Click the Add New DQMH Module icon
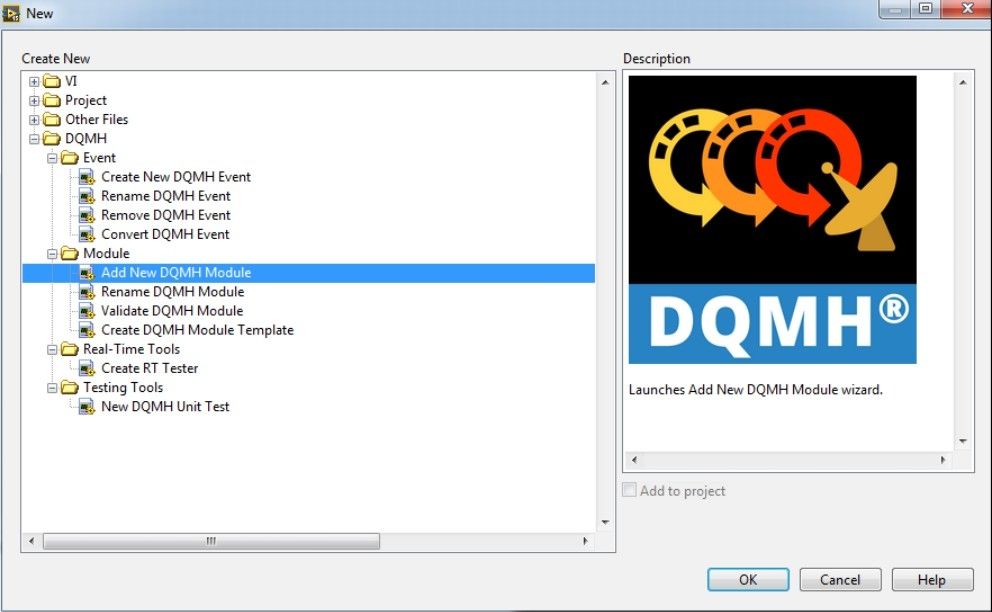Screen dimensions: 992x612 coord(87,273)
